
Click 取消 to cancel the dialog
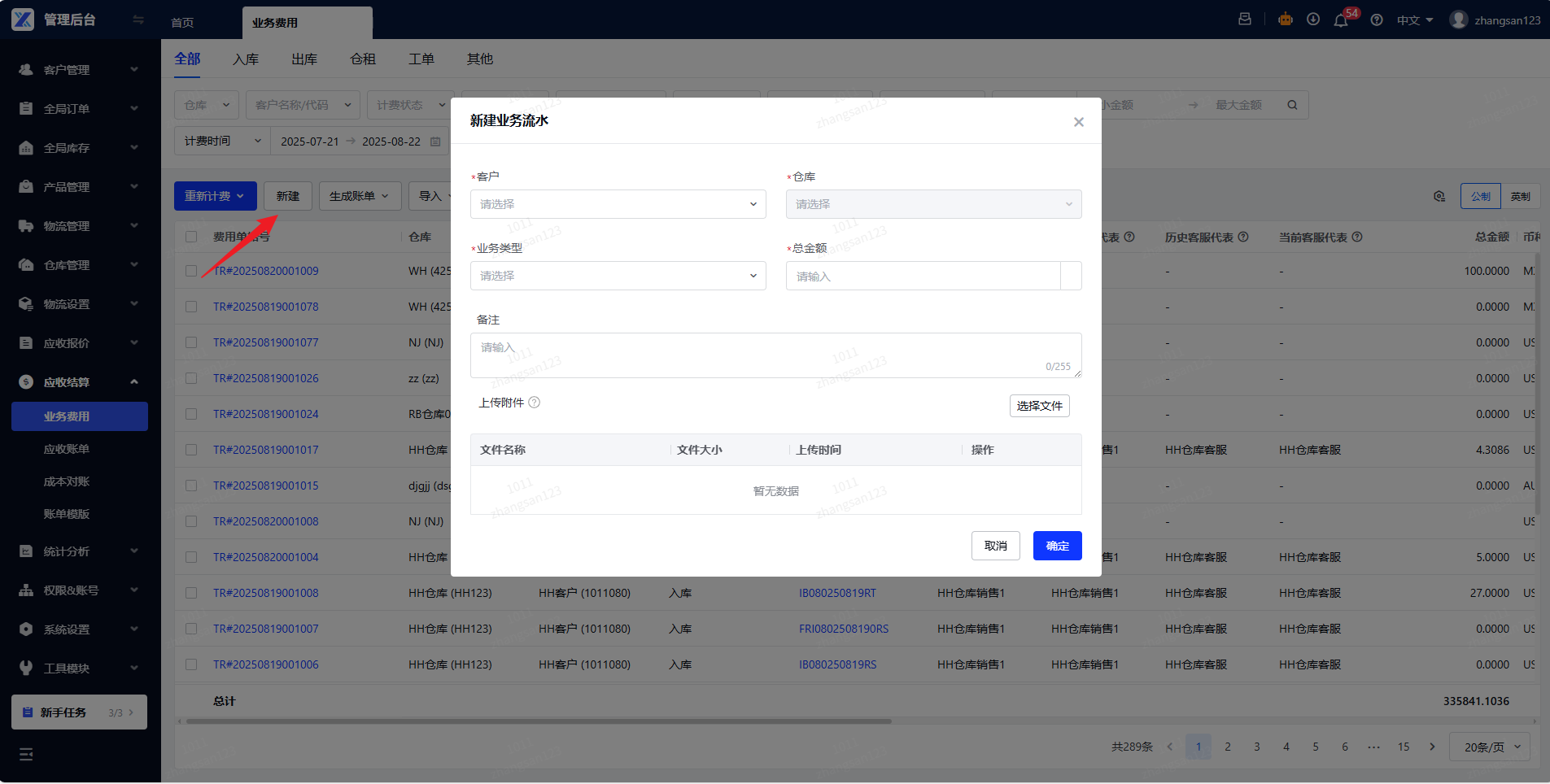(x=996, y=546)
